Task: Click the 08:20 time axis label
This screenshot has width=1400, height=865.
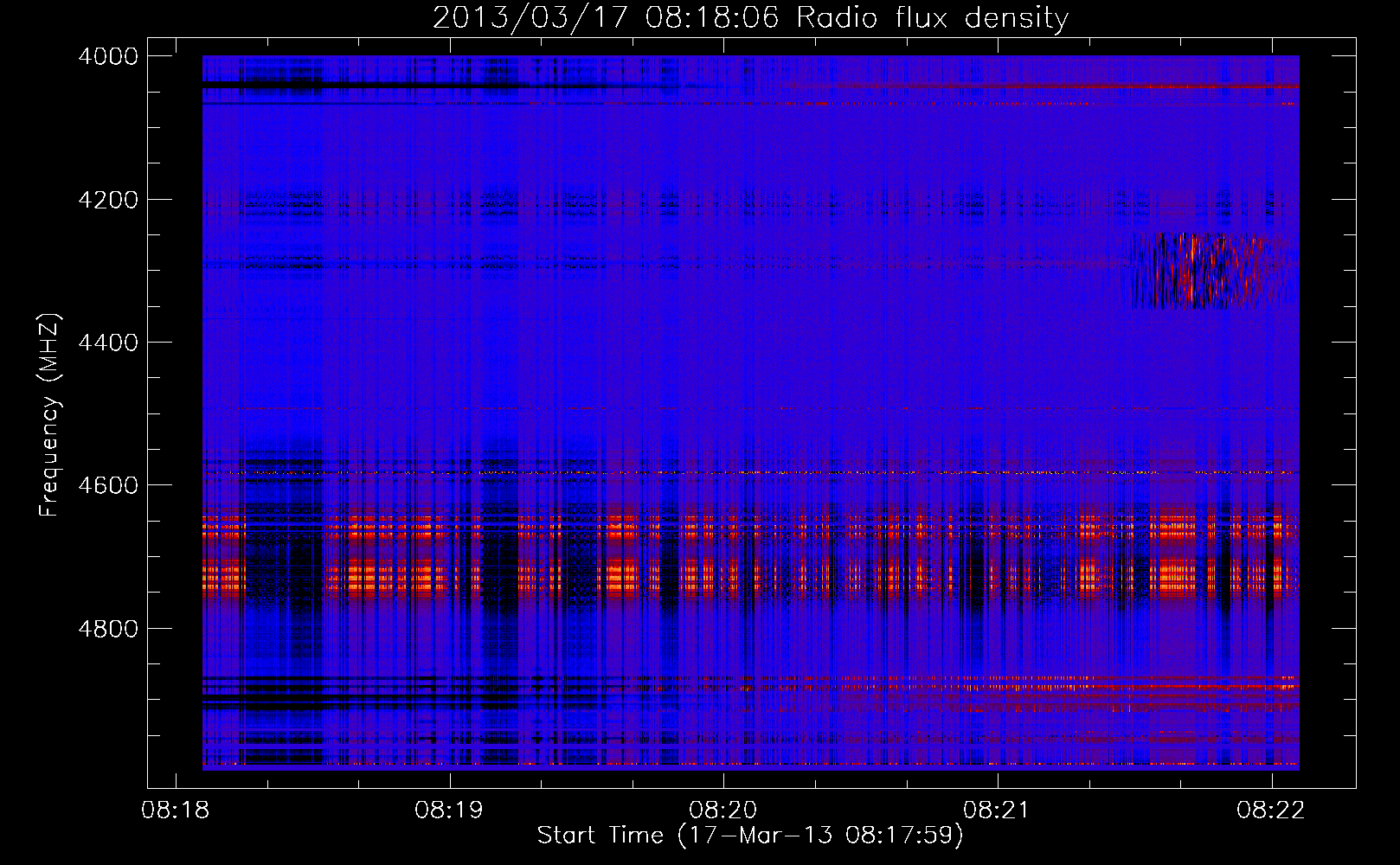Action: tap(723, 811)
